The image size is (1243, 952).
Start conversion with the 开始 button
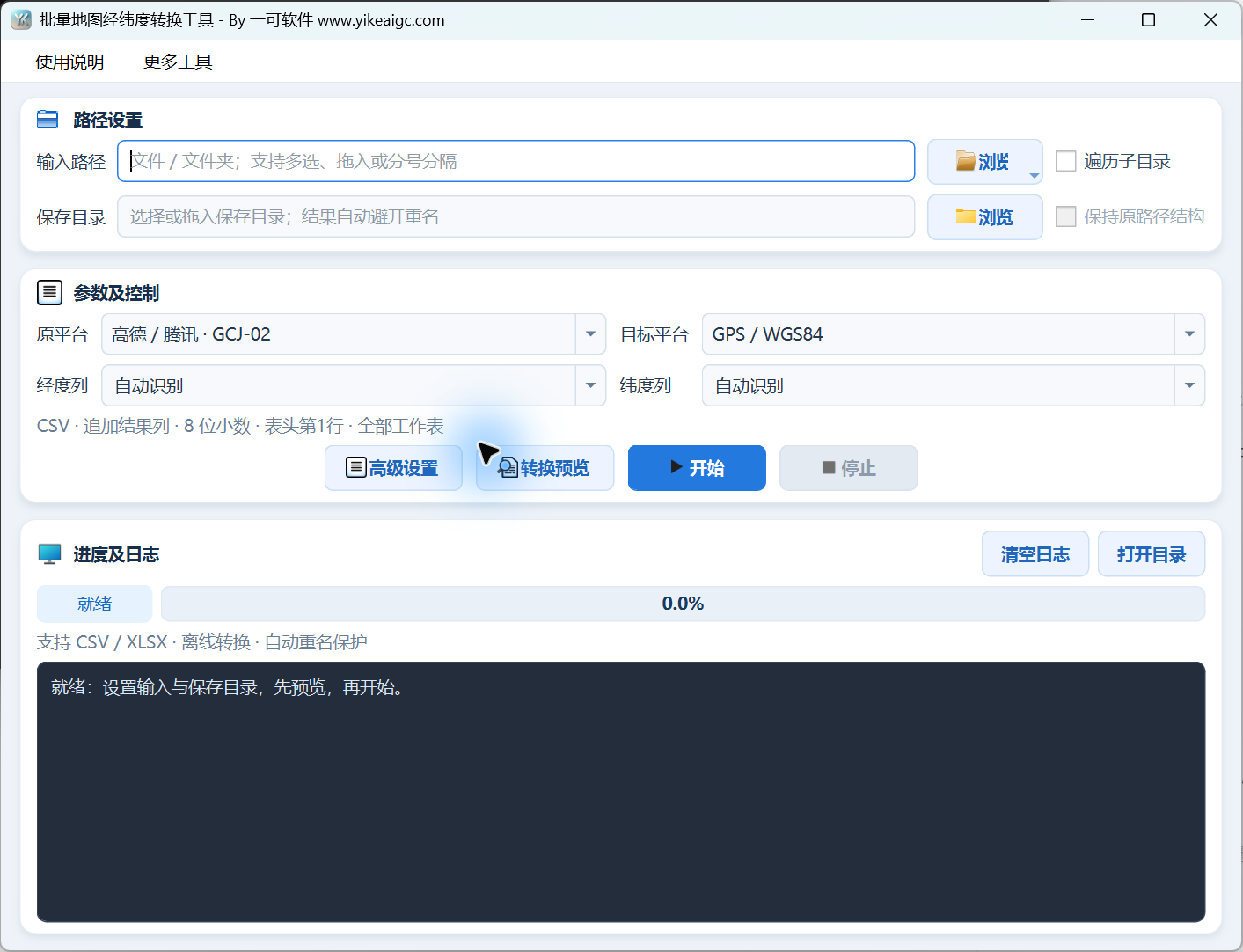click(697, 468)
